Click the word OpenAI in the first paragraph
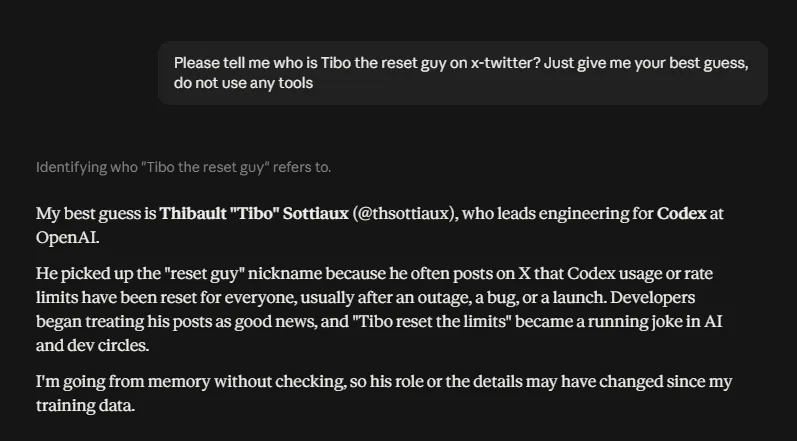The height and width of the screenshot is (441, 797). 66,237
